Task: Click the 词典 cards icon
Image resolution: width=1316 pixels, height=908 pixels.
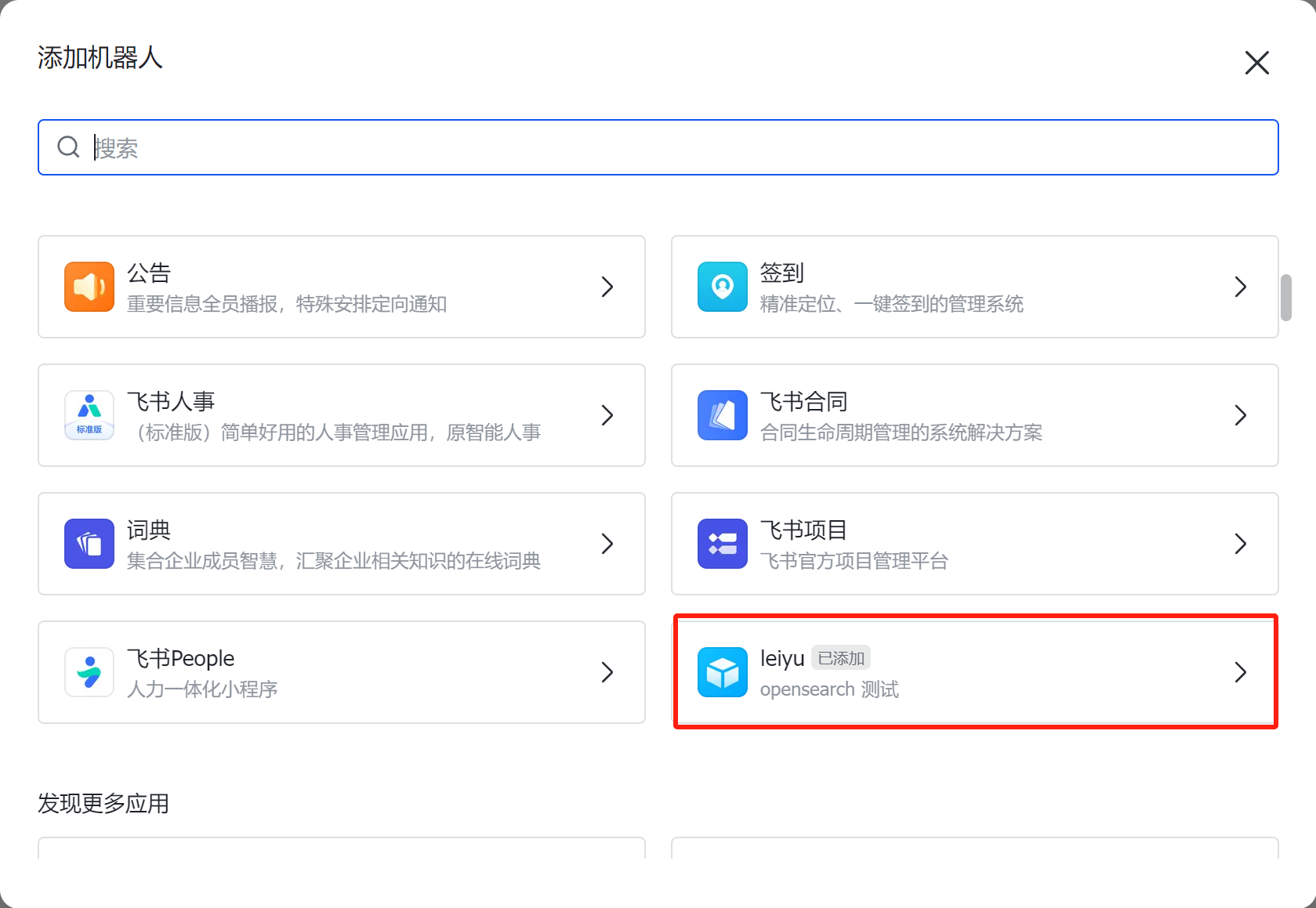Action: point(89,544)
